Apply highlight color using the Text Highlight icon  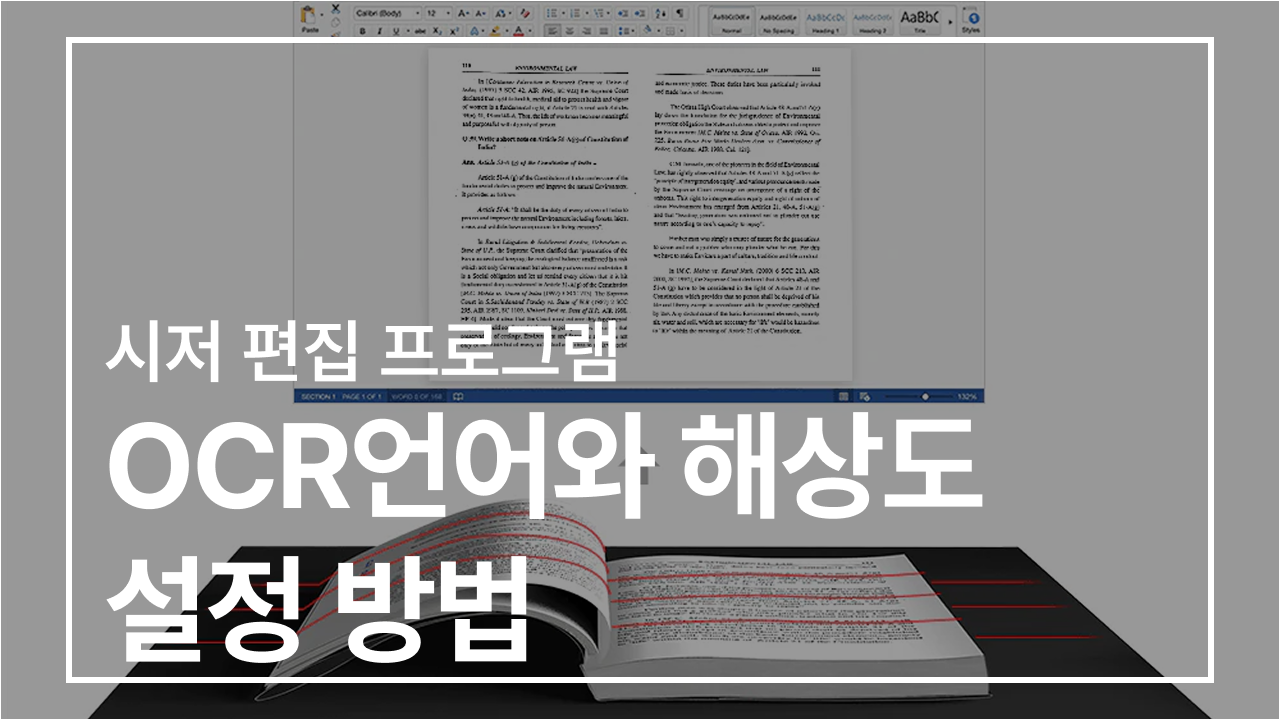coord(494,31)
